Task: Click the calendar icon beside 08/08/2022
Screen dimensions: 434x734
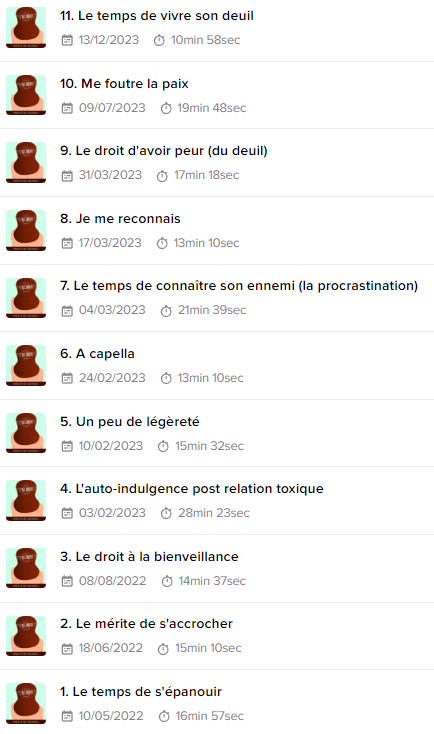Action: coord(67,581)
